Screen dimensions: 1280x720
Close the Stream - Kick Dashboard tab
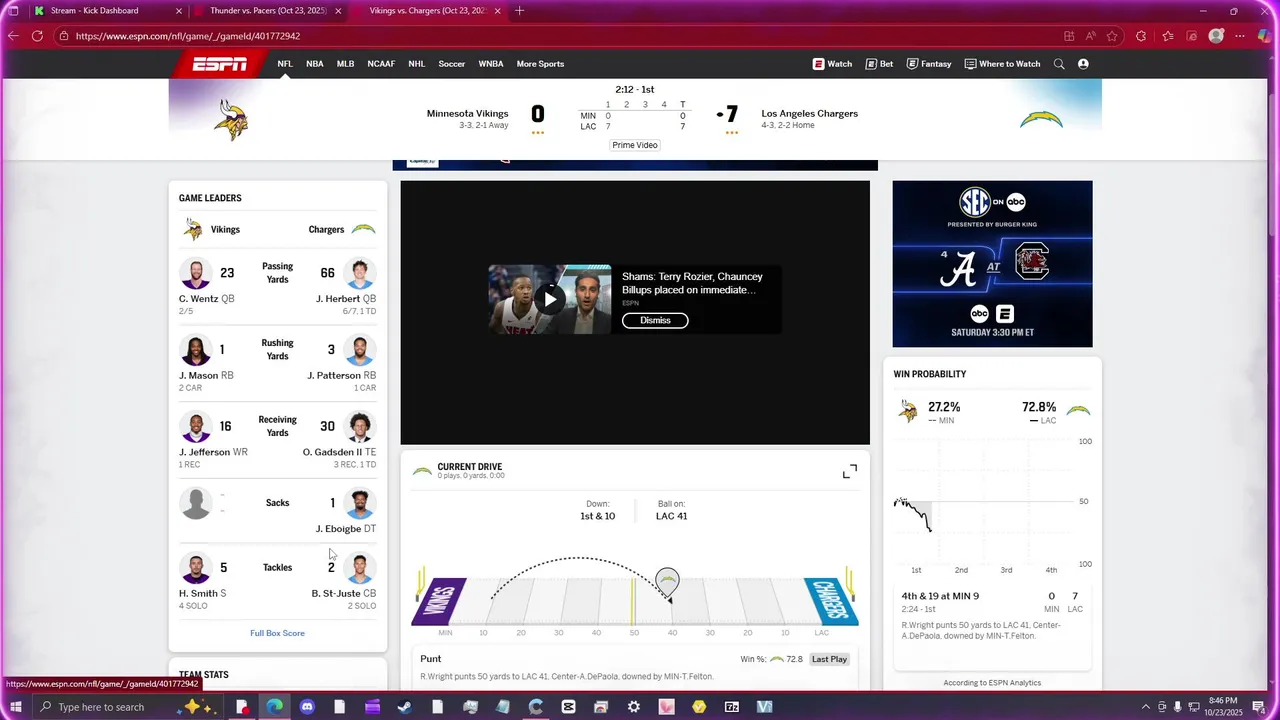coord(179,11)
